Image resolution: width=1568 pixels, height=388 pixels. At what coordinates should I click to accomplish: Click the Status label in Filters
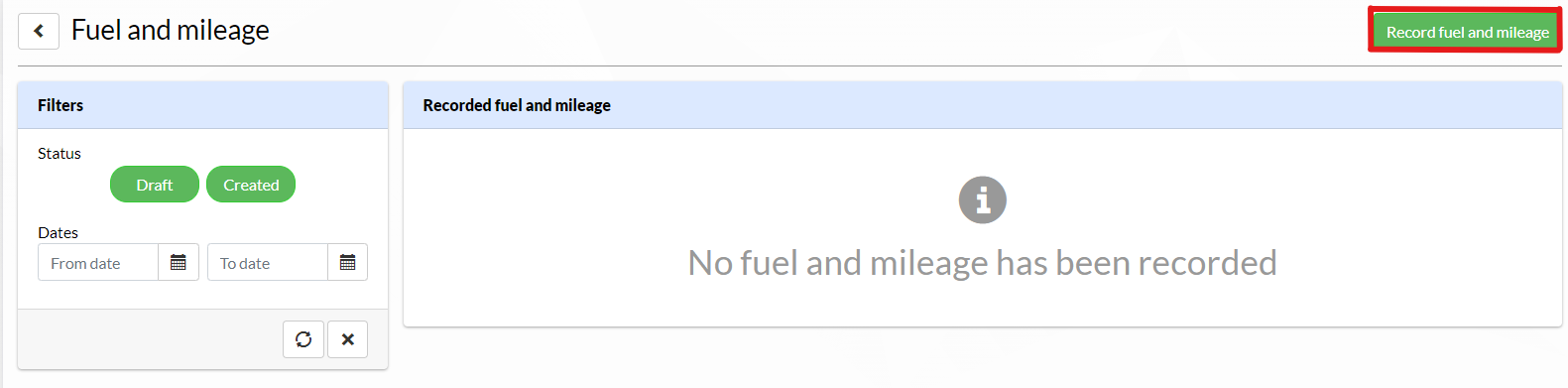click(x=60, y=153)
